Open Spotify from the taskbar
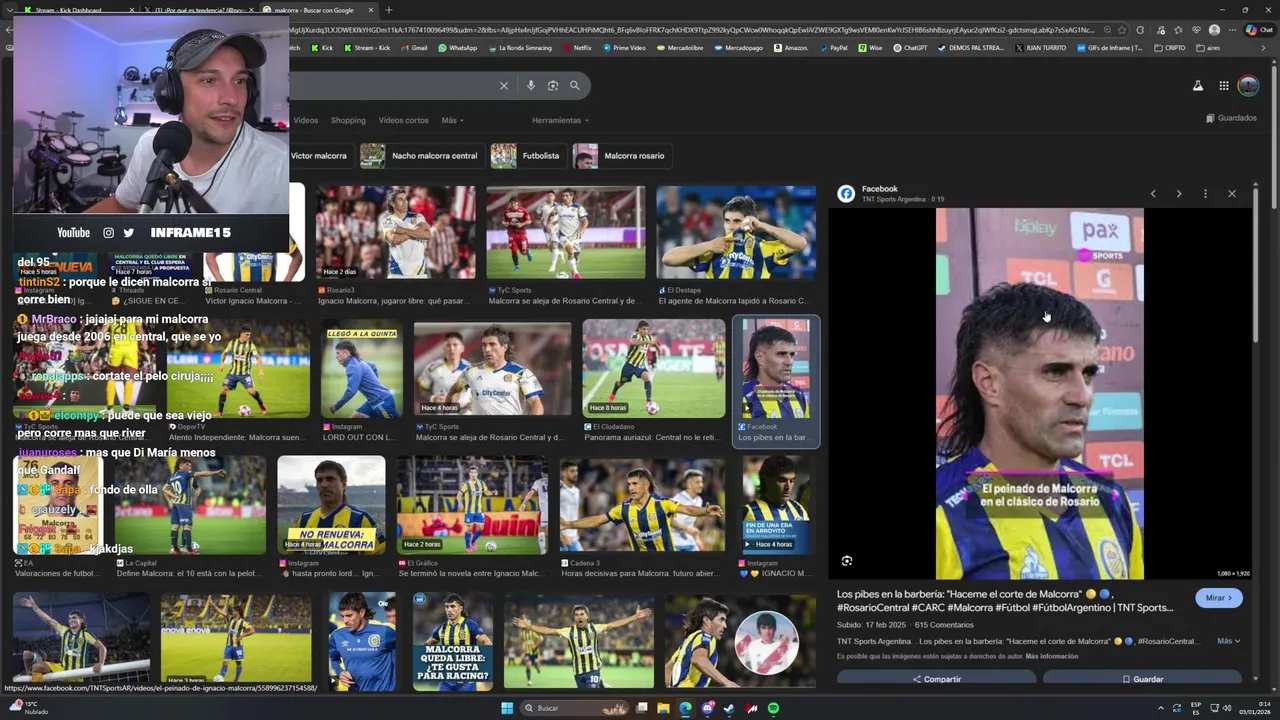Screen dimensions: 1280x720 [x=773, y=708]
